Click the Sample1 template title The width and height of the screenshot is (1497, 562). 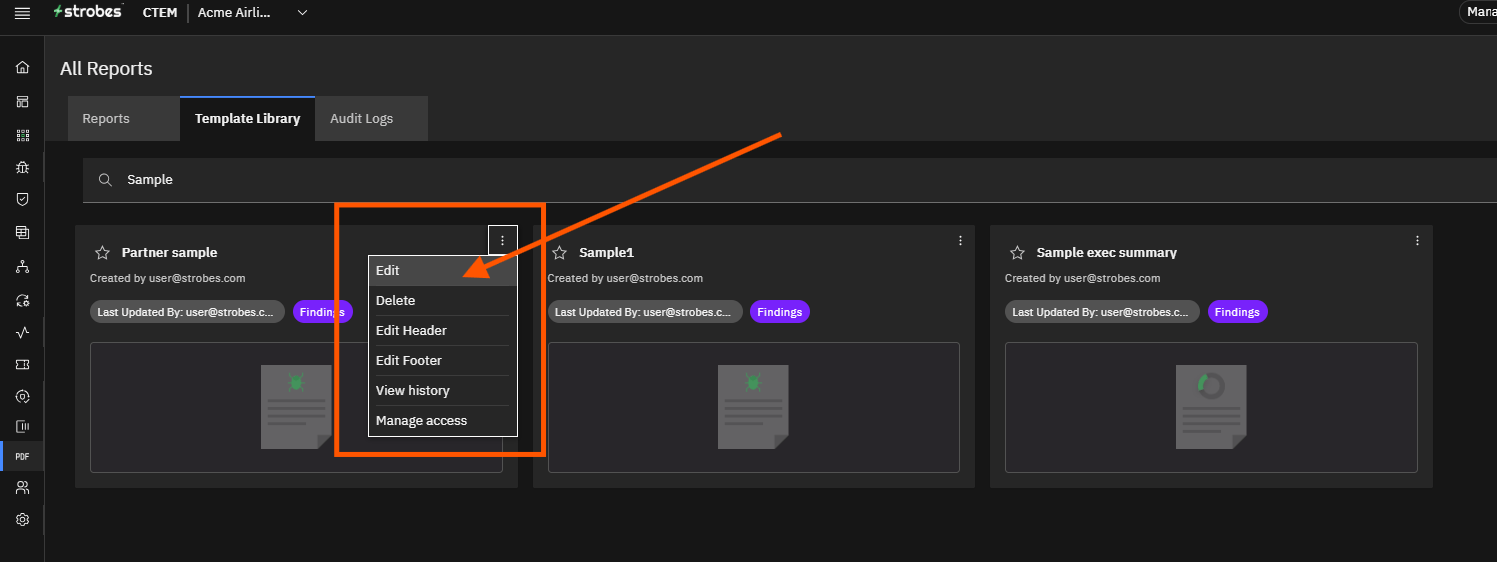point(606,253)
